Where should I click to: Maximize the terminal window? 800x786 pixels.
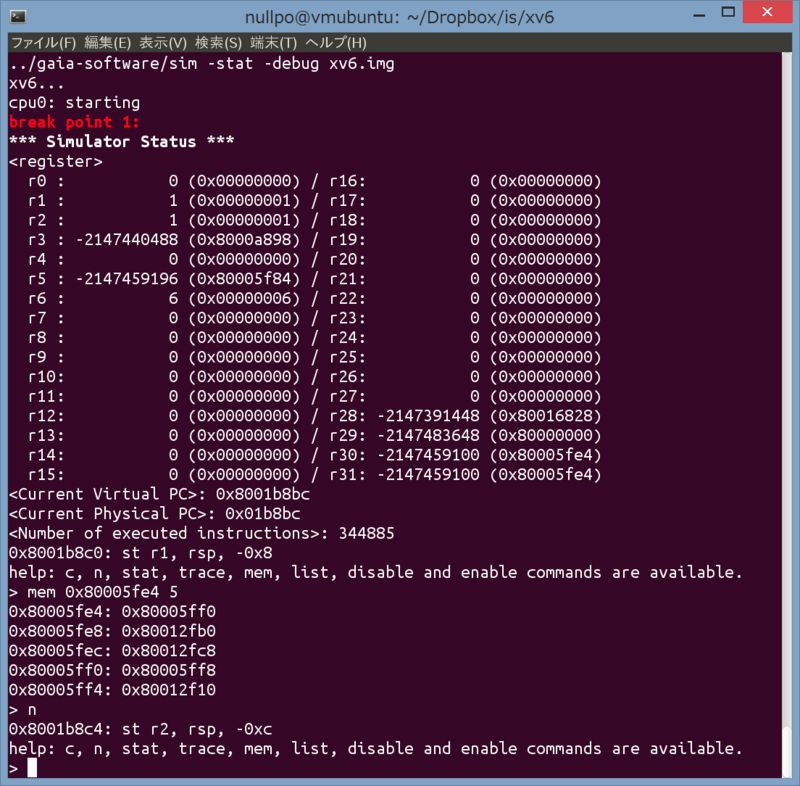click(x=728, y=12)
